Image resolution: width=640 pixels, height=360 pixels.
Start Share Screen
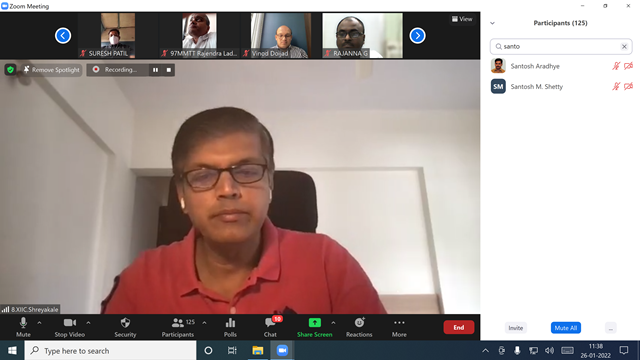point(315,327)
